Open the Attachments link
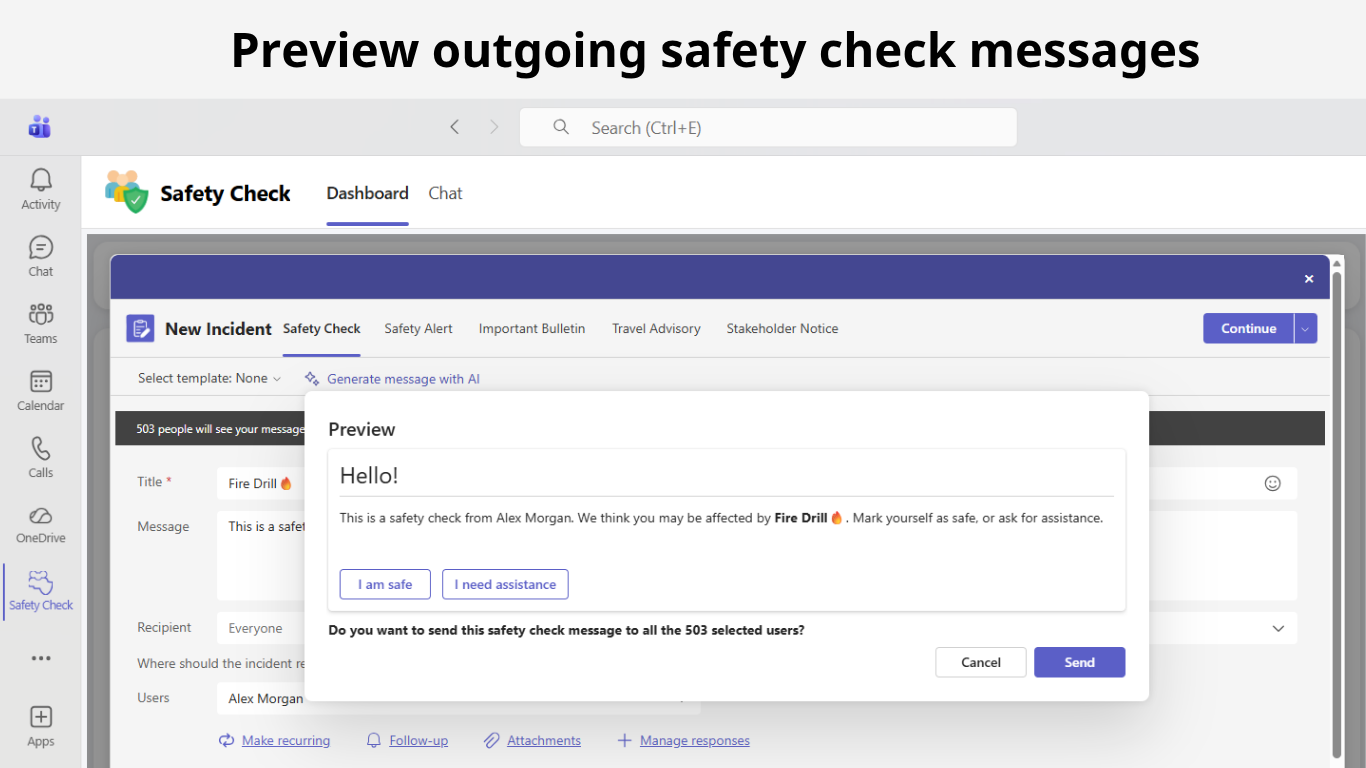 [x=544, y=740]
